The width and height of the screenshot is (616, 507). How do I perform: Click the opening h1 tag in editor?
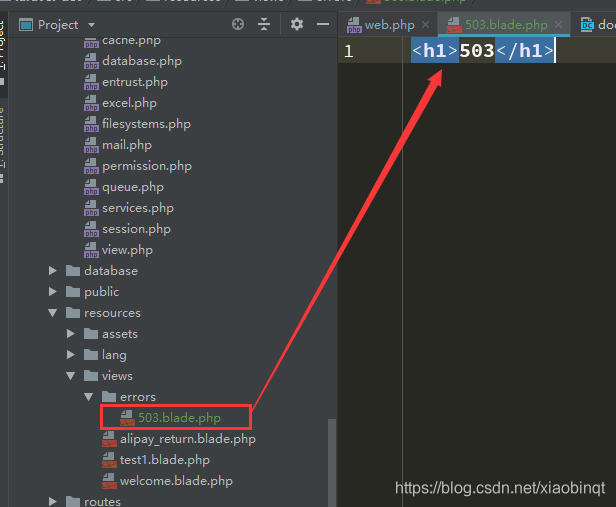point(435,51)
